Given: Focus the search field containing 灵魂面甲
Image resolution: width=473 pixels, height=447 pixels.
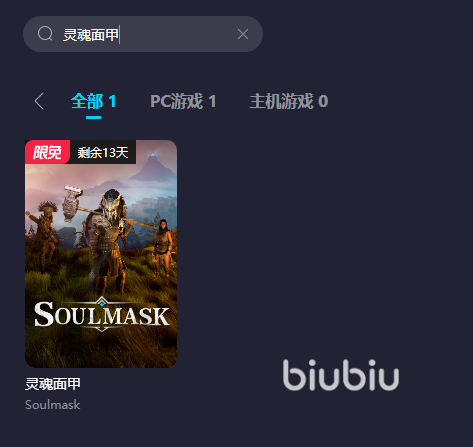Looking at the screenshot, I should 143,34.
